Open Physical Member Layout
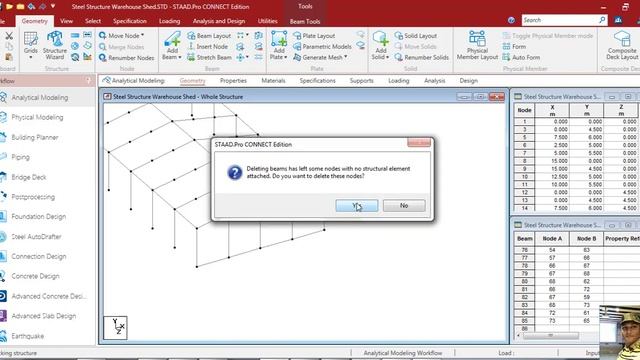This screenshot has width=640, height=360. [477, 45]
